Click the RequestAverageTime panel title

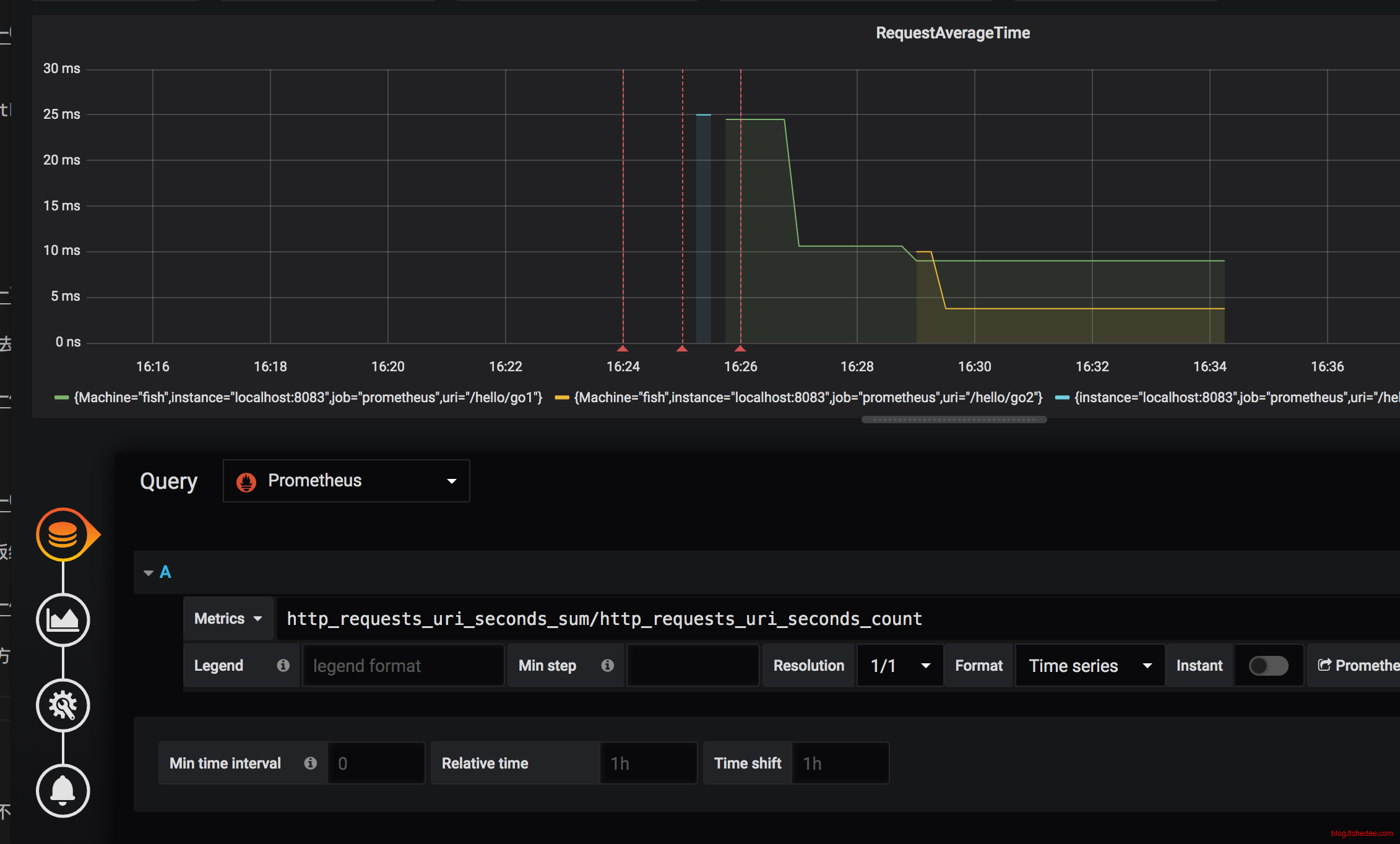[x=952, y=33]
